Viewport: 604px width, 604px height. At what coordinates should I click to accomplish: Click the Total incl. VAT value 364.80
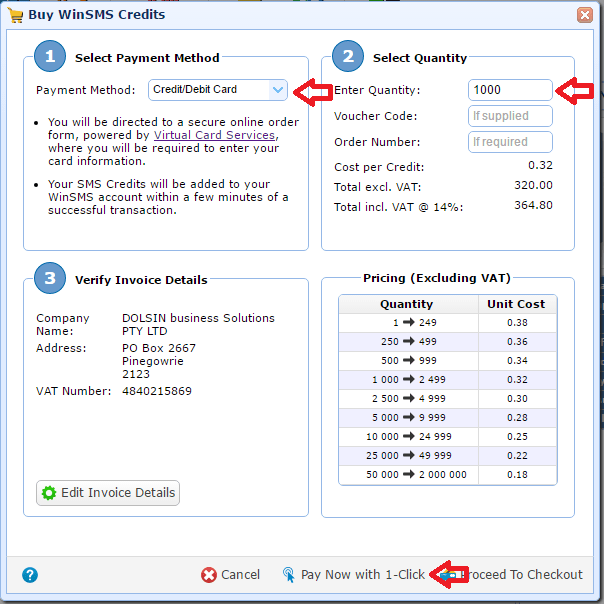[x=534, y=205]
